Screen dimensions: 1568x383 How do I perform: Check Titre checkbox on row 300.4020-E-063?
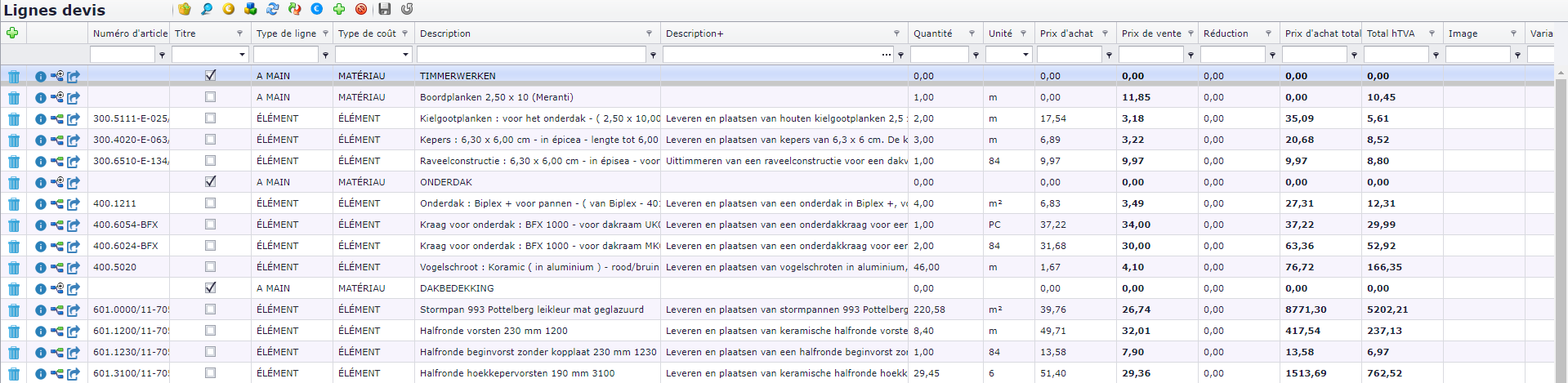click(x=210, y=139)
